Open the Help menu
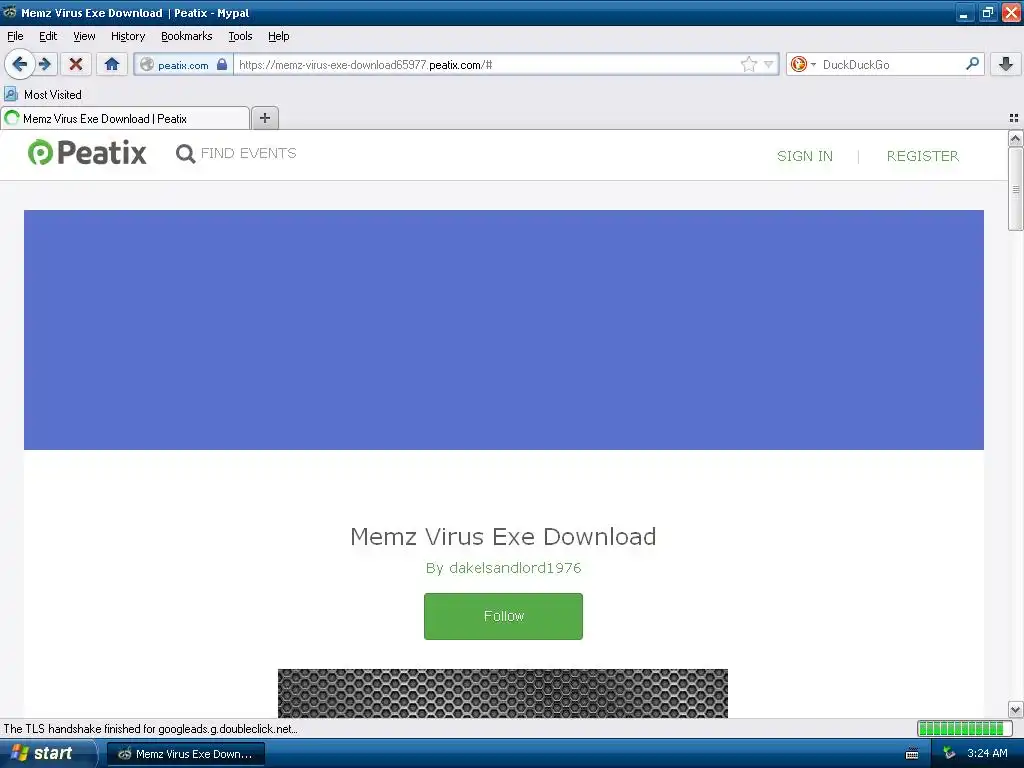This screenshot has width=1024, height=768. [x=278, y=37]
